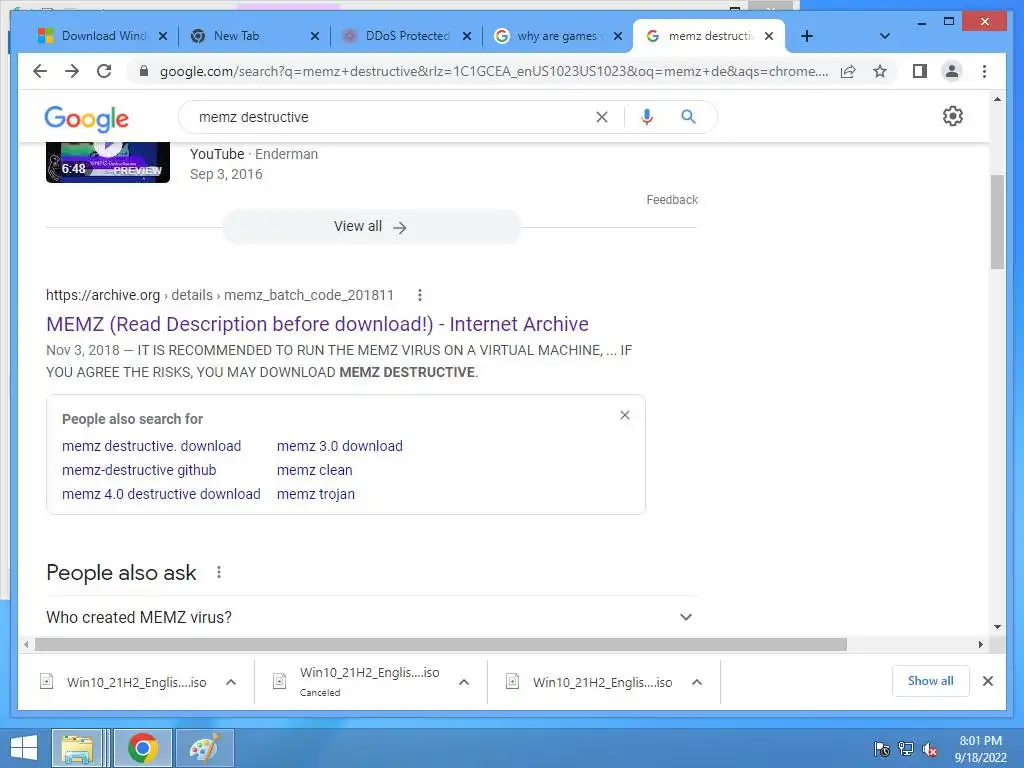1024x768 pixels.
Task: Open more options for the archive.org result
Action: click(x=419, y=295)
